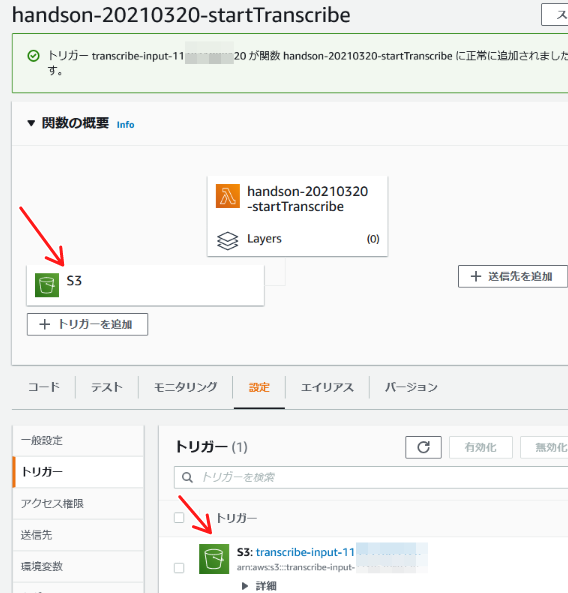Click the S3 bucket icon in the triggers list
Image resolution: width=568 pixels, height=593 pixels.
point(214,559)
